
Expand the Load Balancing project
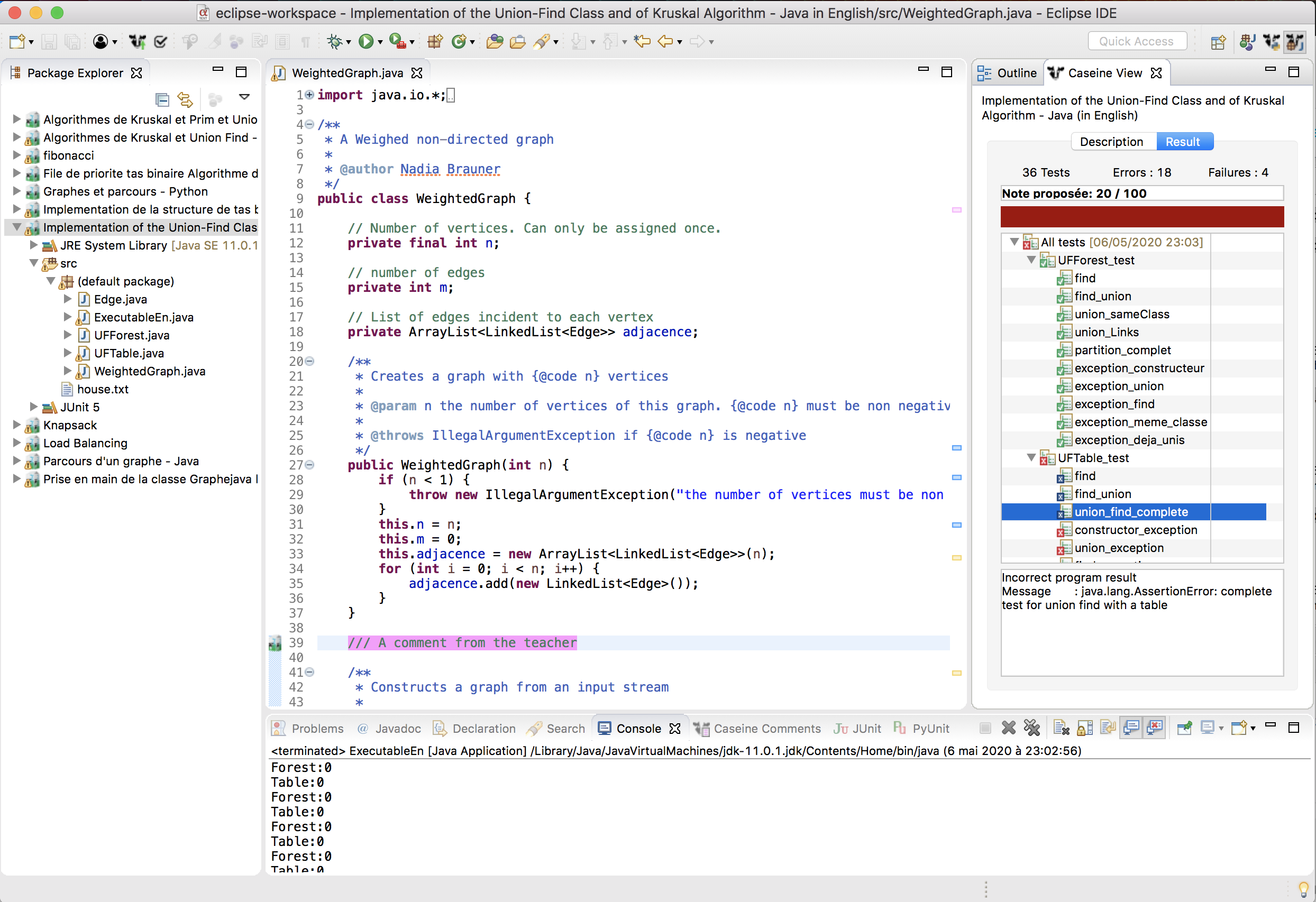16,443
